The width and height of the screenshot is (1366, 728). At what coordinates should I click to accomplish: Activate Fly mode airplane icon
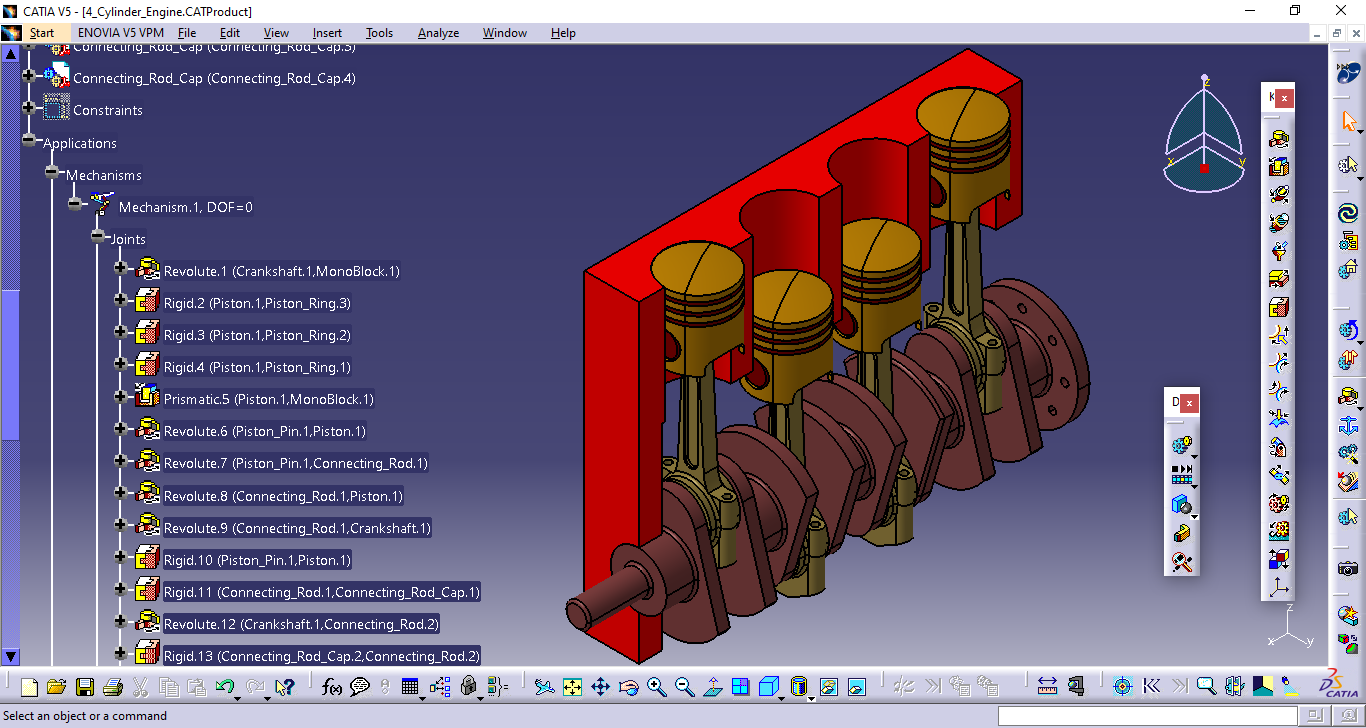pyautogui.click(x=544, y=687)
